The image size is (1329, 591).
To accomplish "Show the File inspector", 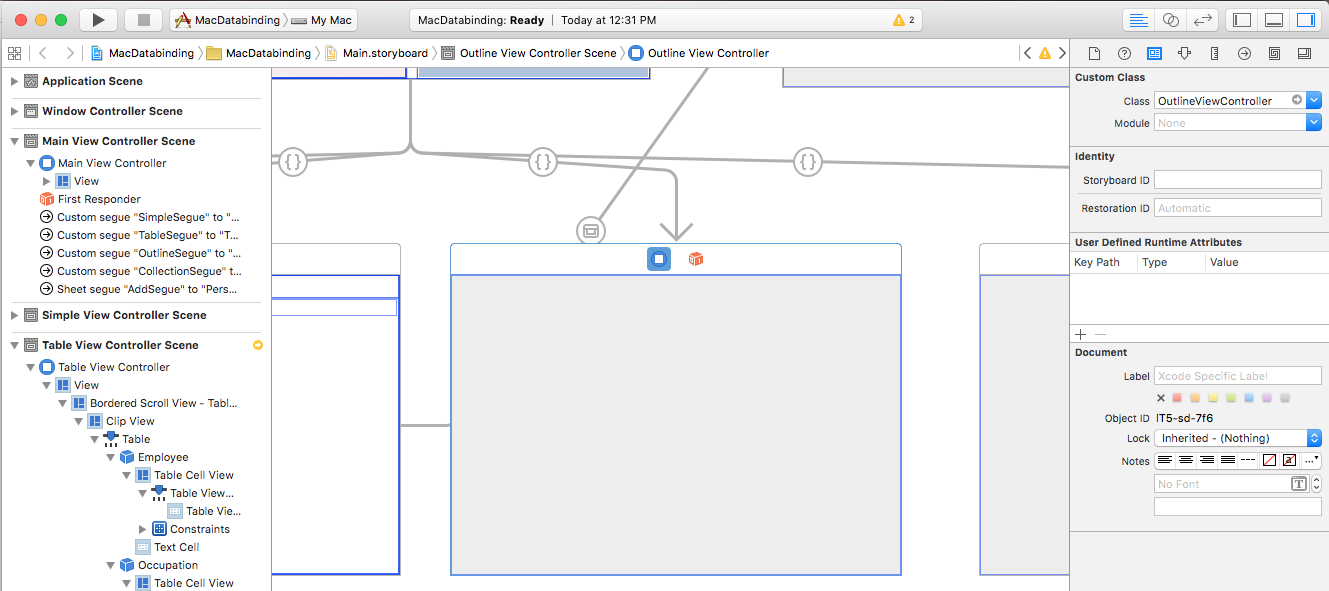I will [1094, 53].
